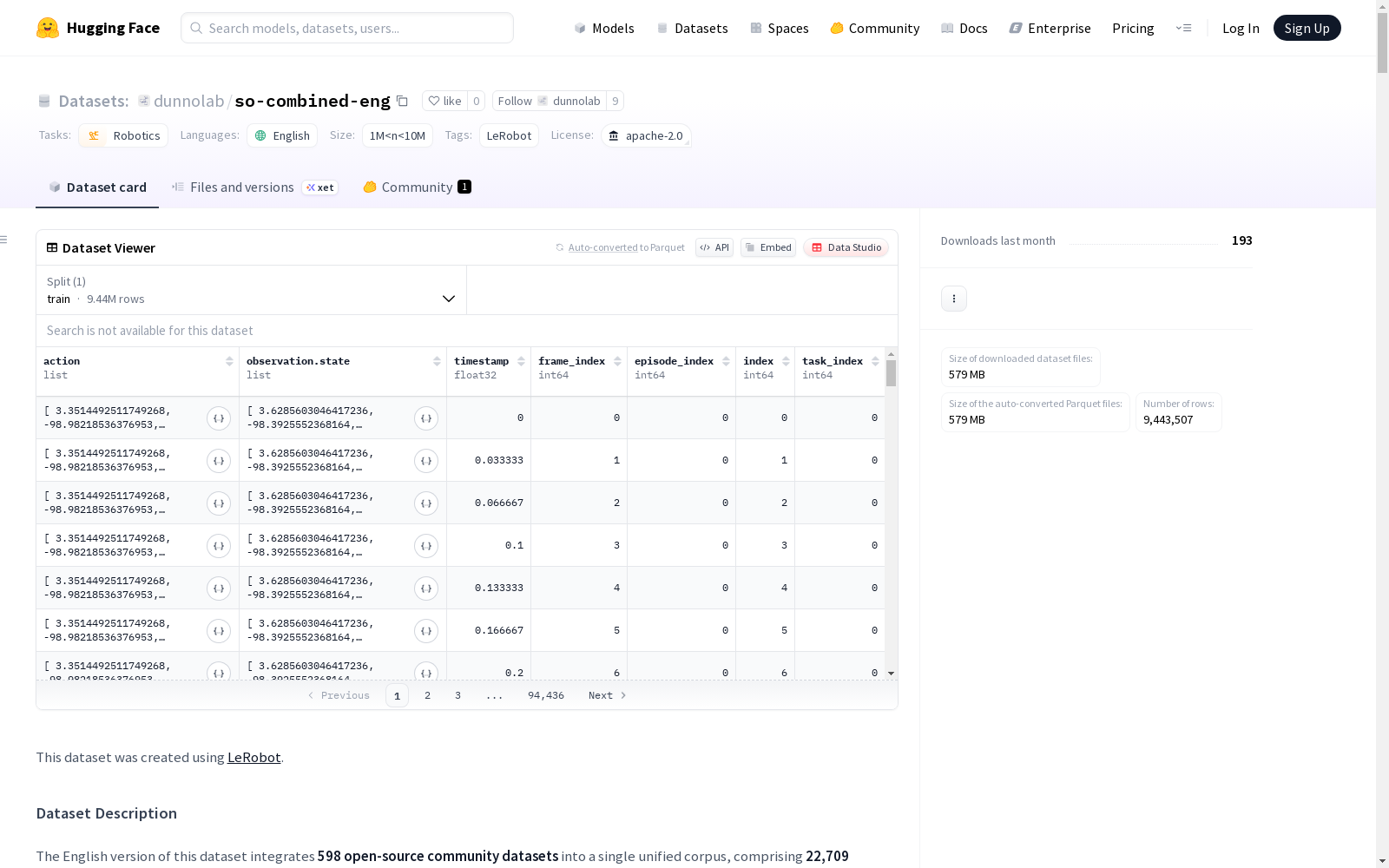The image size is (1389, 868).
Task: Expand the Split train dropdown
Action: (x=251, y=290)
